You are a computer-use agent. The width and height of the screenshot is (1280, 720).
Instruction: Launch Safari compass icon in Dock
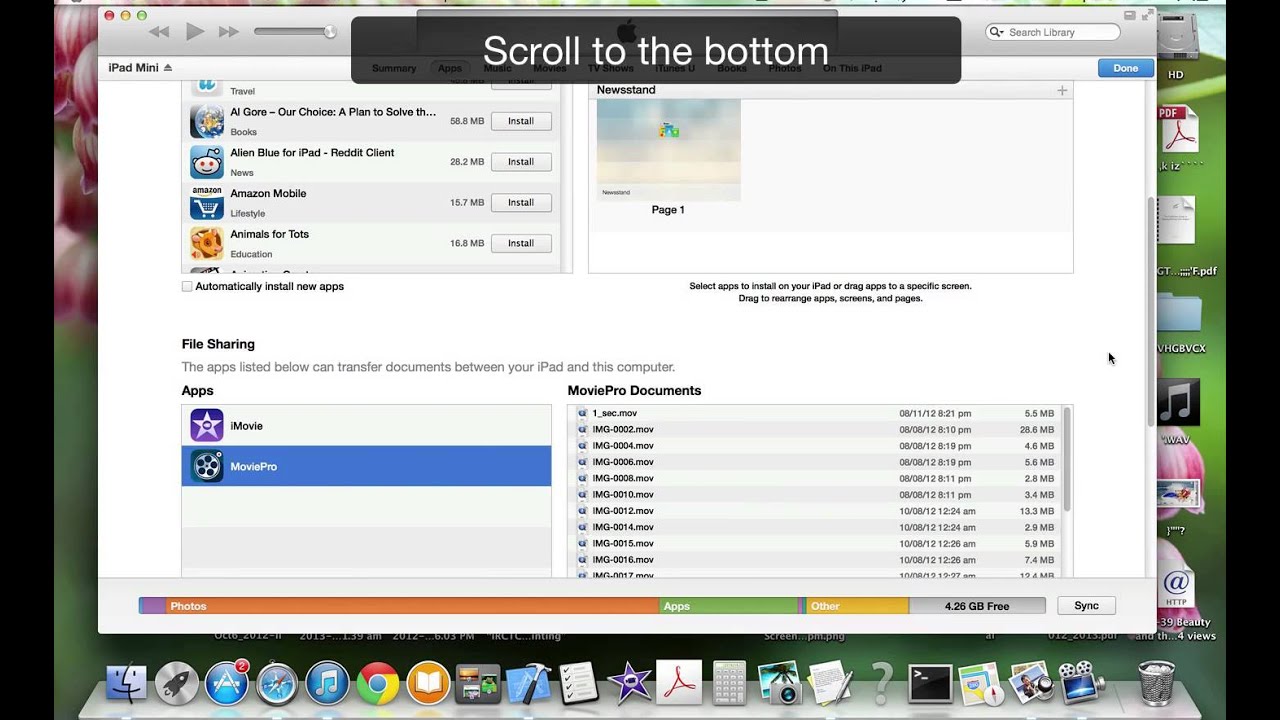coord(277,684)
